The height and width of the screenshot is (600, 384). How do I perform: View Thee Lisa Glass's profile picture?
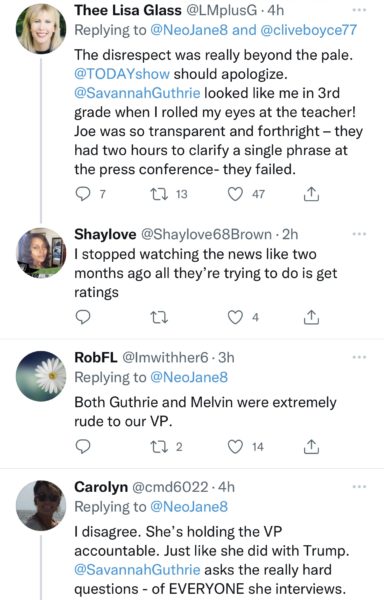[x=41, y=29]
